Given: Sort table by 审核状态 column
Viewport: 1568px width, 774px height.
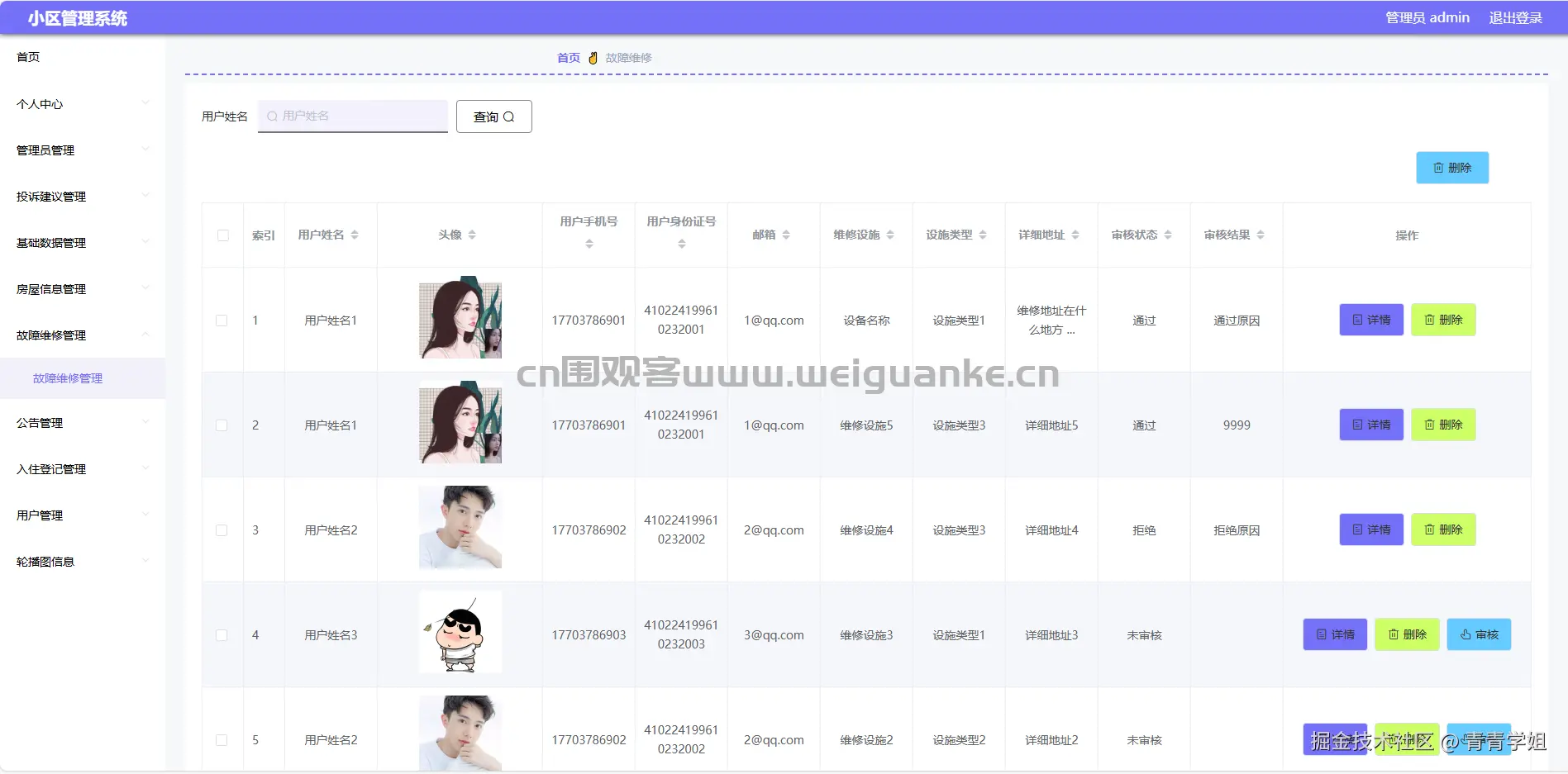Looking at the screenshot, I should pyautogui.click(x=1168, y=235).
